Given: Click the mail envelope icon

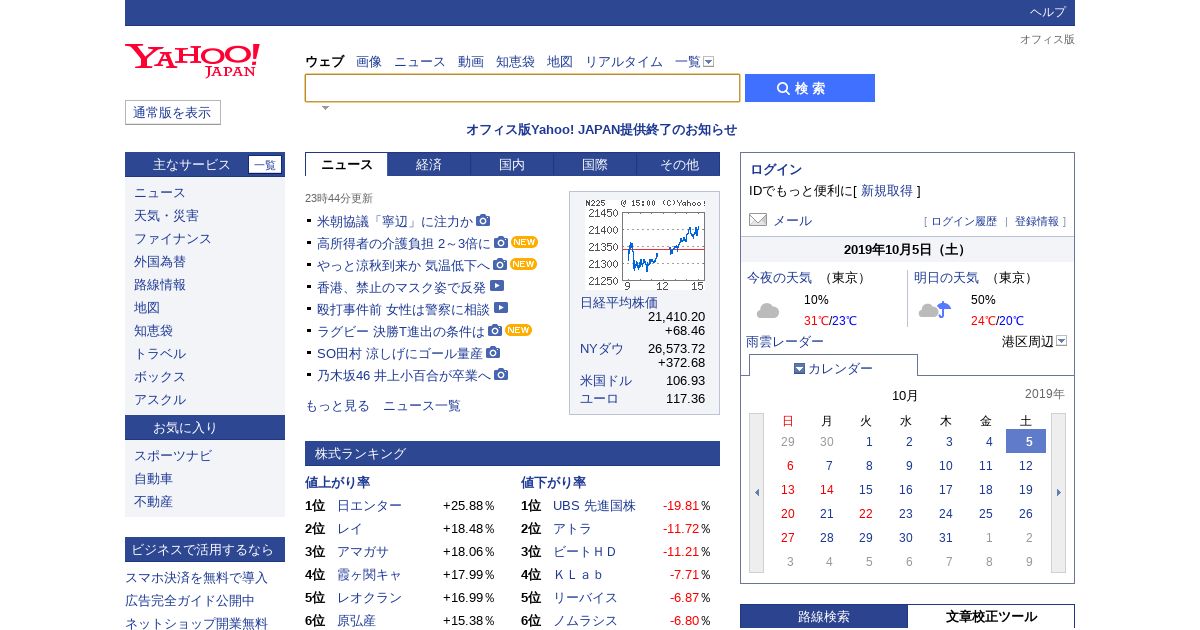Looking at the screenshot, I should [758, 220].
